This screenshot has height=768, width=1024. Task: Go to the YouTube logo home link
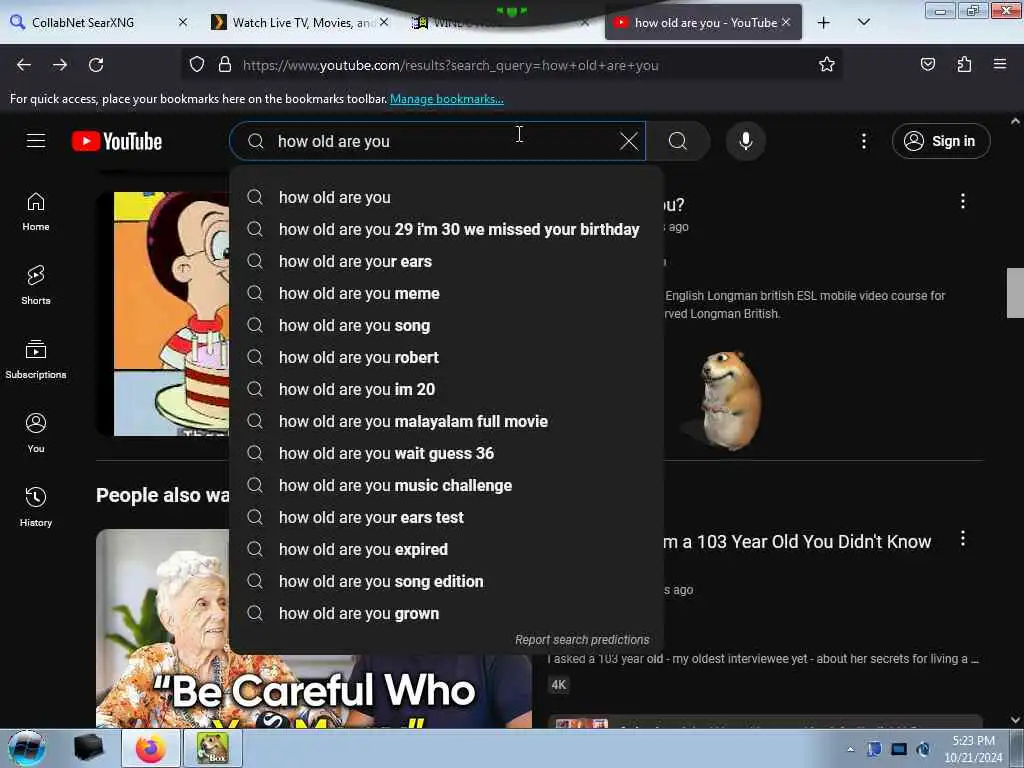coord(117,141)
